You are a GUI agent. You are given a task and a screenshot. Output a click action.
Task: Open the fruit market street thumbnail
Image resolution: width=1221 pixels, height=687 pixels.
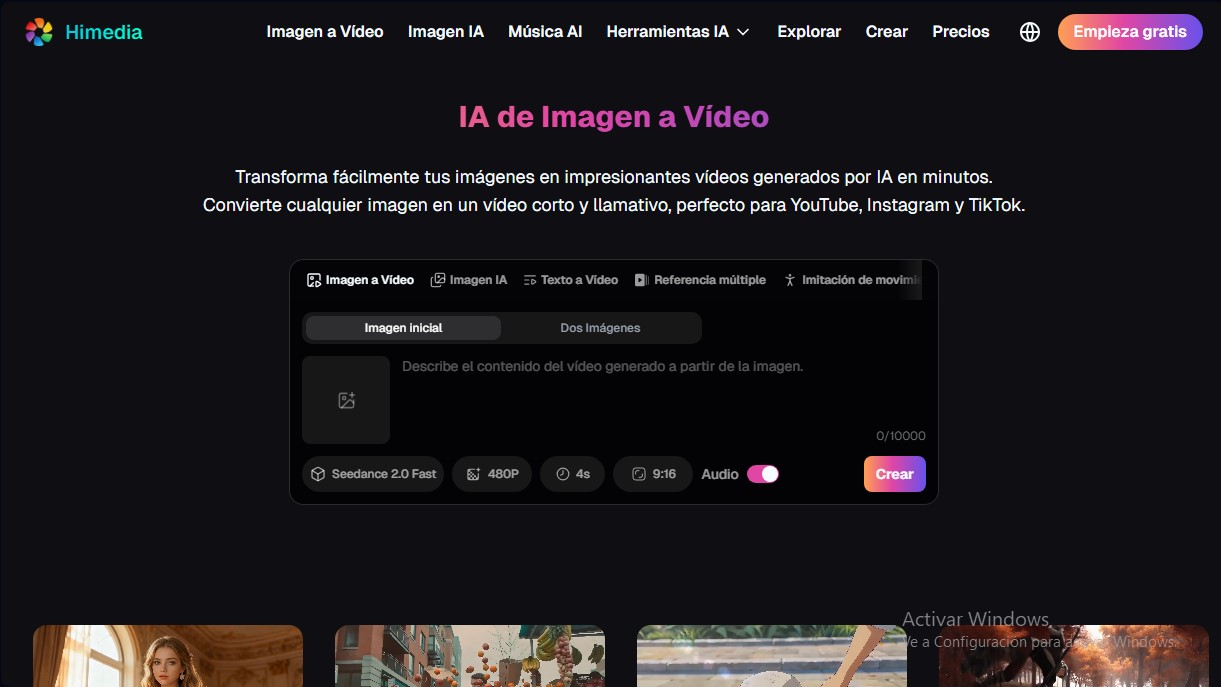click(470, 656)
